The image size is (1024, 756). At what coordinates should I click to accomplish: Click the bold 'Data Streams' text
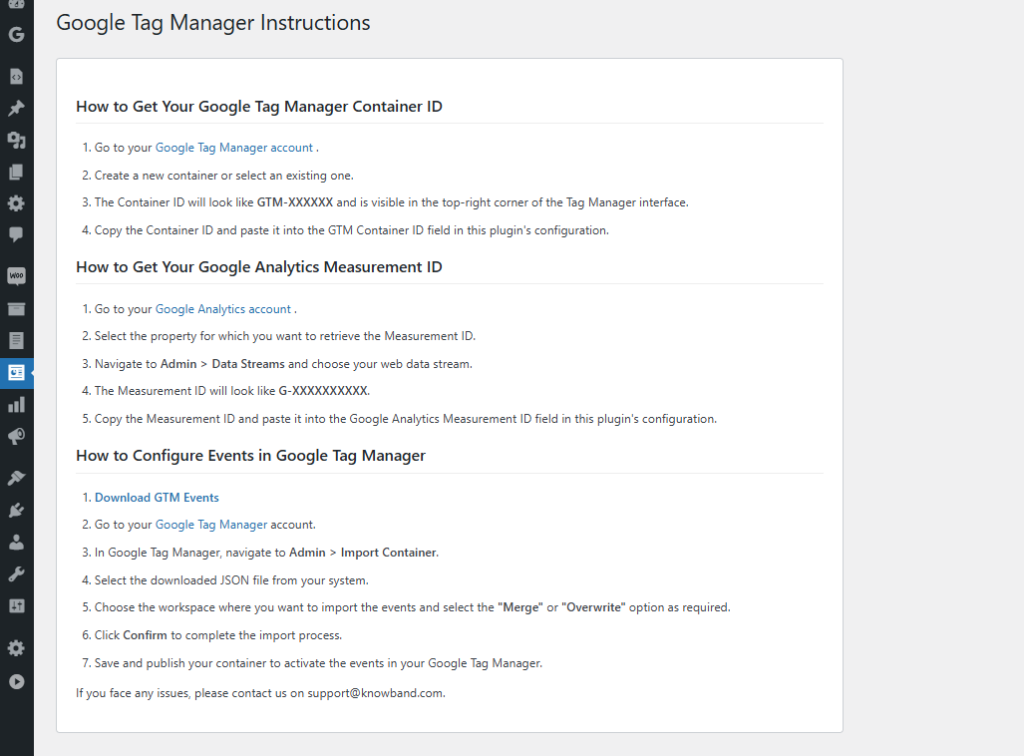coord(248,364)
